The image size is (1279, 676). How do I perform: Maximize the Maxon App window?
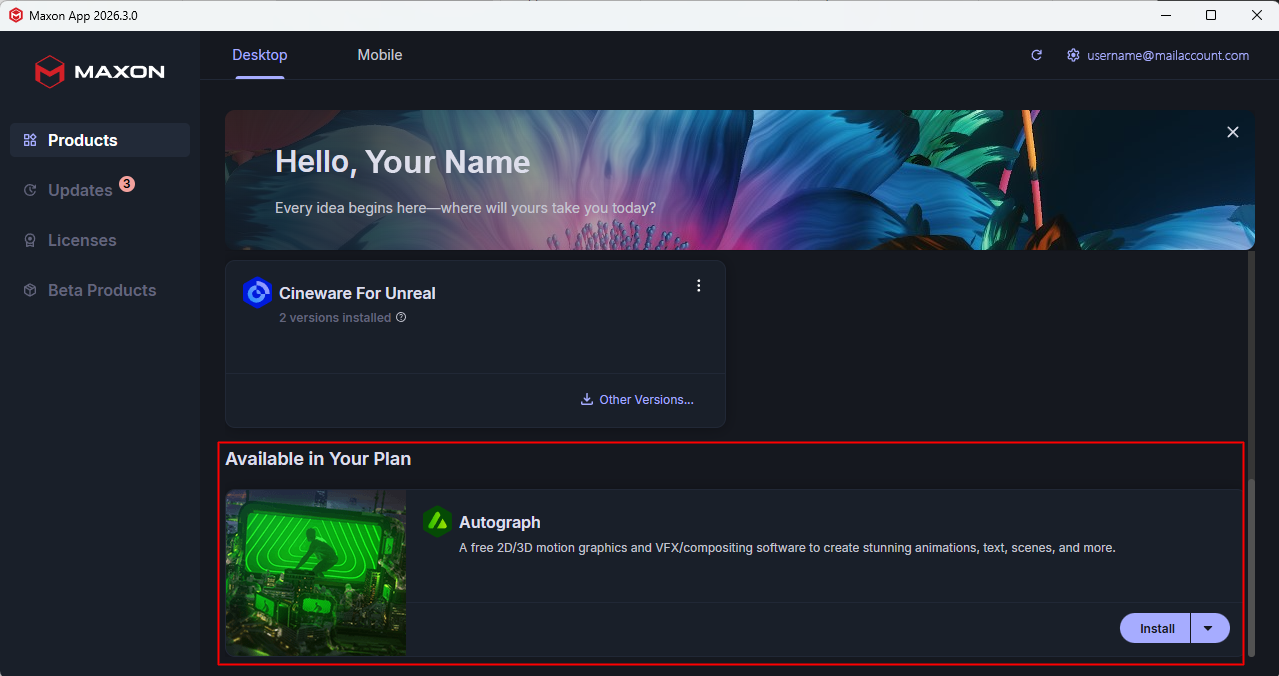(x=1211, y=15)
